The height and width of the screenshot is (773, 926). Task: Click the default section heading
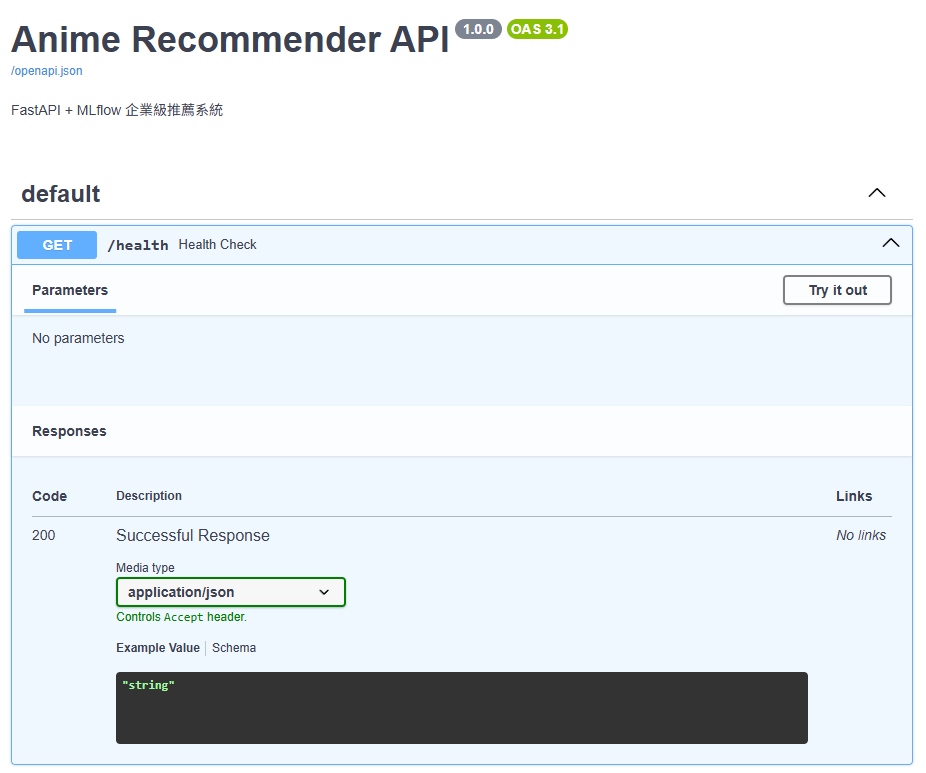pos(61,194)
